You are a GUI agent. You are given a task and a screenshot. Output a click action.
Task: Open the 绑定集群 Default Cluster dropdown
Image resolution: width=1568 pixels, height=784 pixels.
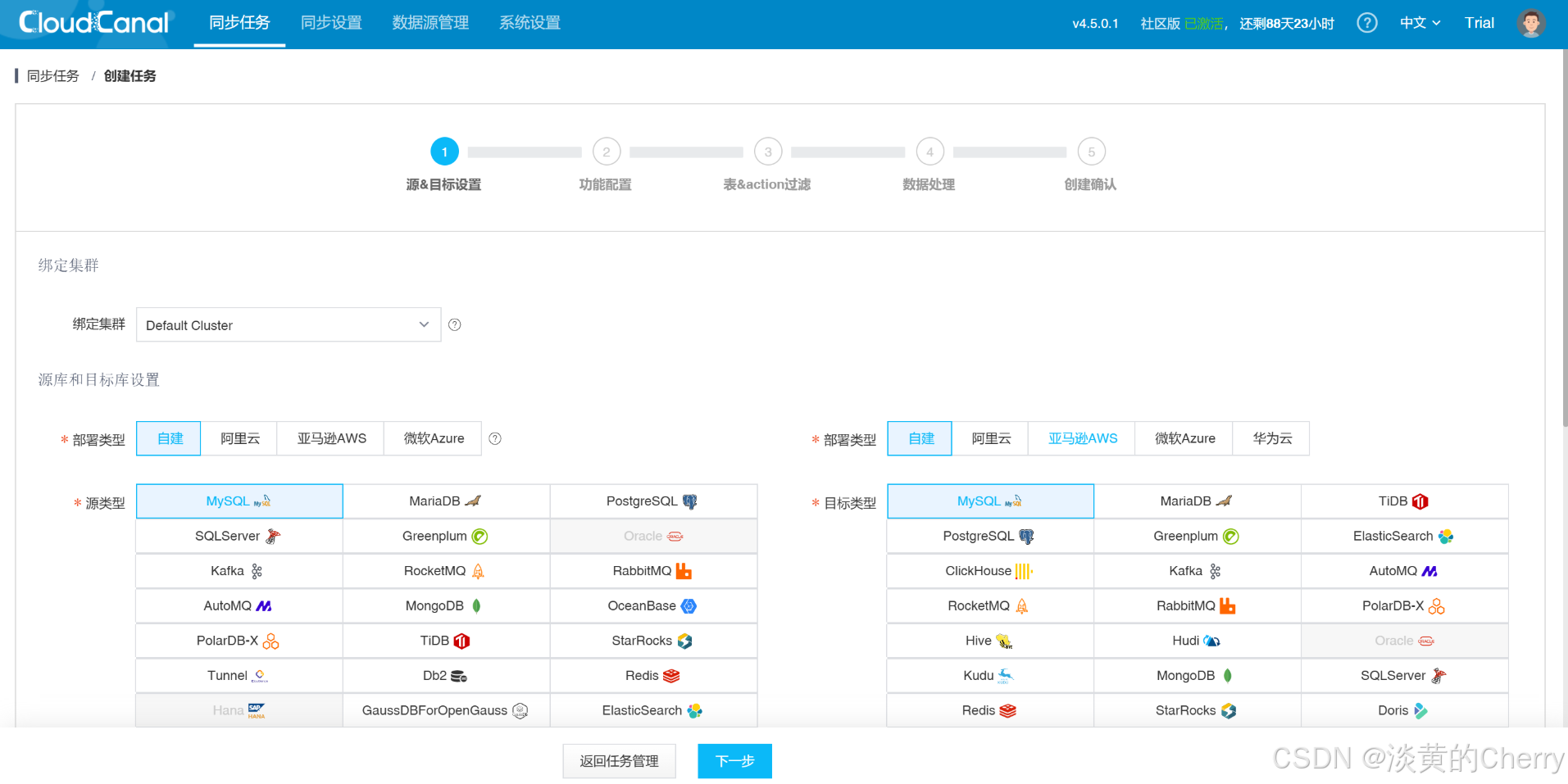[x=289, y=325]
